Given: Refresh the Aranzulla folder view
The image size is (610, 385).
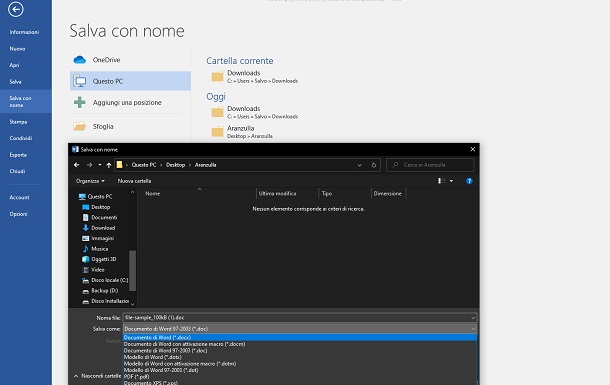Looking at the screenshot, I should click(373, 165).
